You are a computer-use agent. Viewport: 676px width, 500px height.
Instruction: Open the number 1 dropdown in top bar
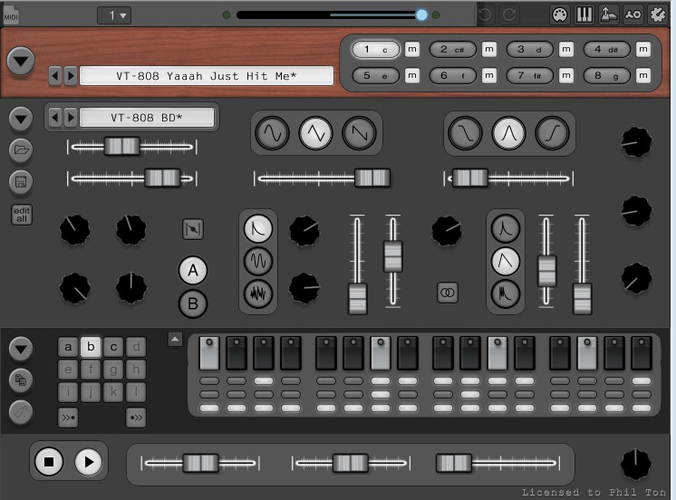coord(114,16)
